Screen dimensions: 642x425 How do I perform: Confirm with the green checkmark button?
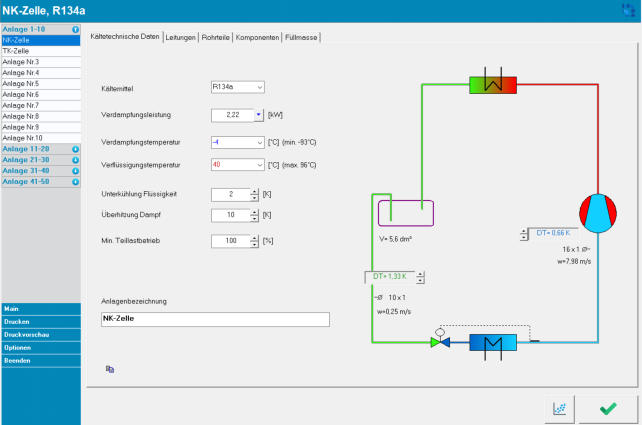[x=607, y=408]
